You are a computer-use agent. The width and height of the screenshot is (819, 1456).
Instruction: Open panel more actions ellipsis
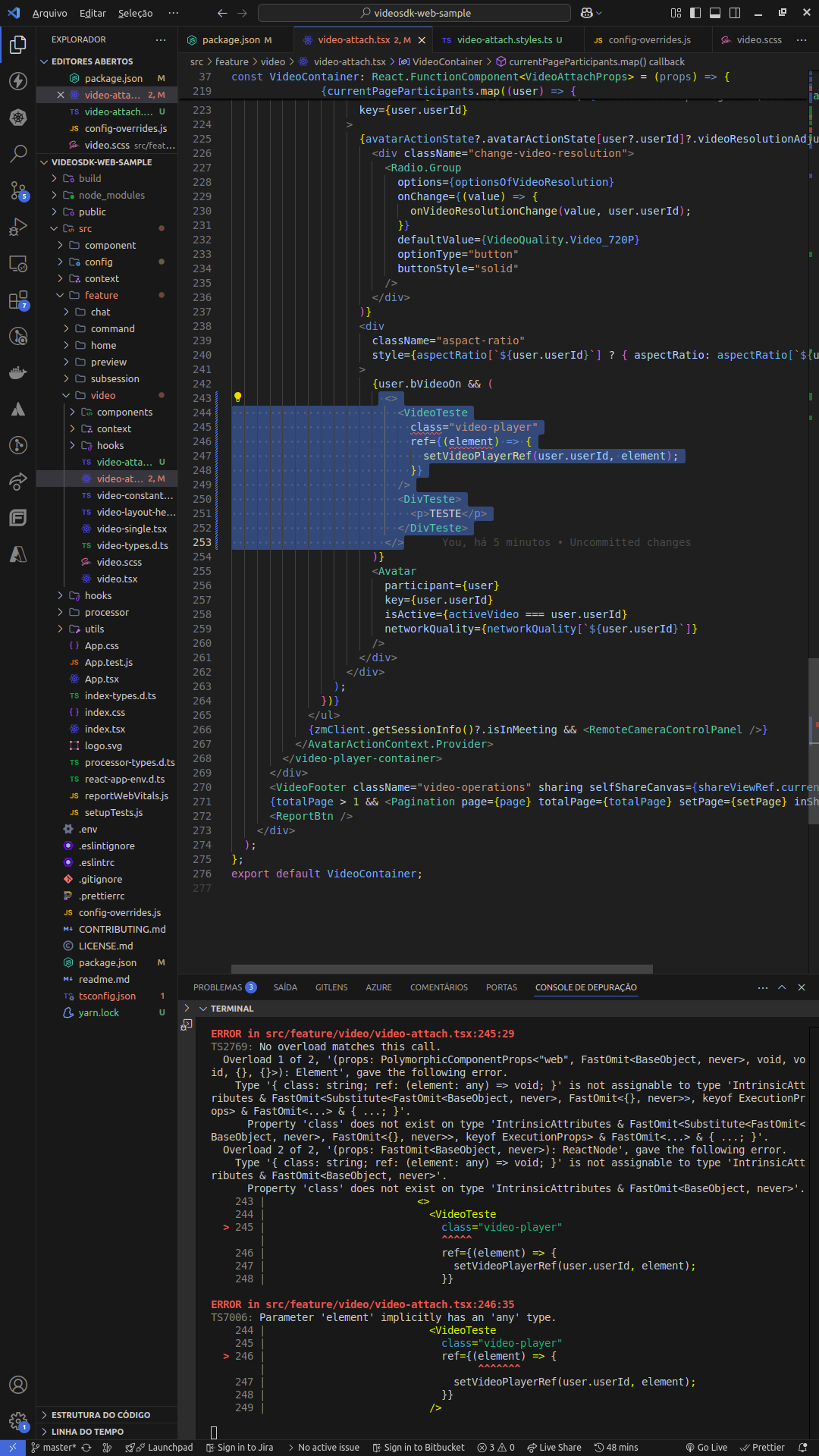click(762, 987)
